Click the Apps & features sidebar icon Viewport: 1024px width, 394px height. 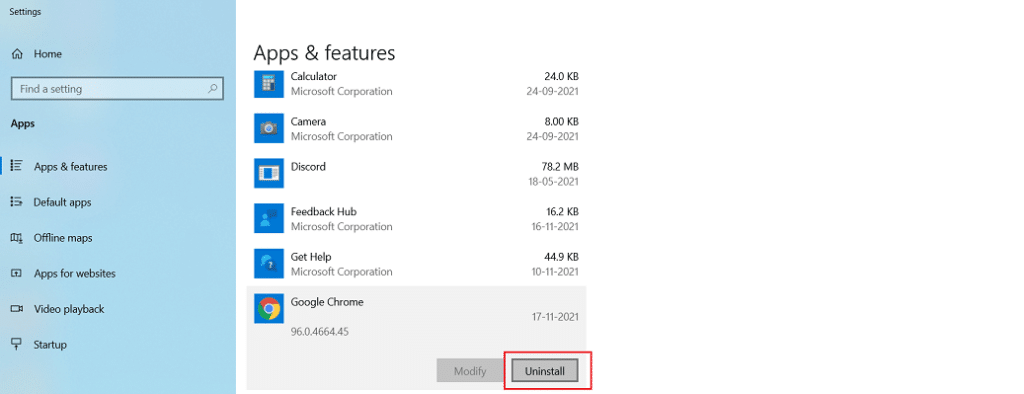(x=17, y=166)
